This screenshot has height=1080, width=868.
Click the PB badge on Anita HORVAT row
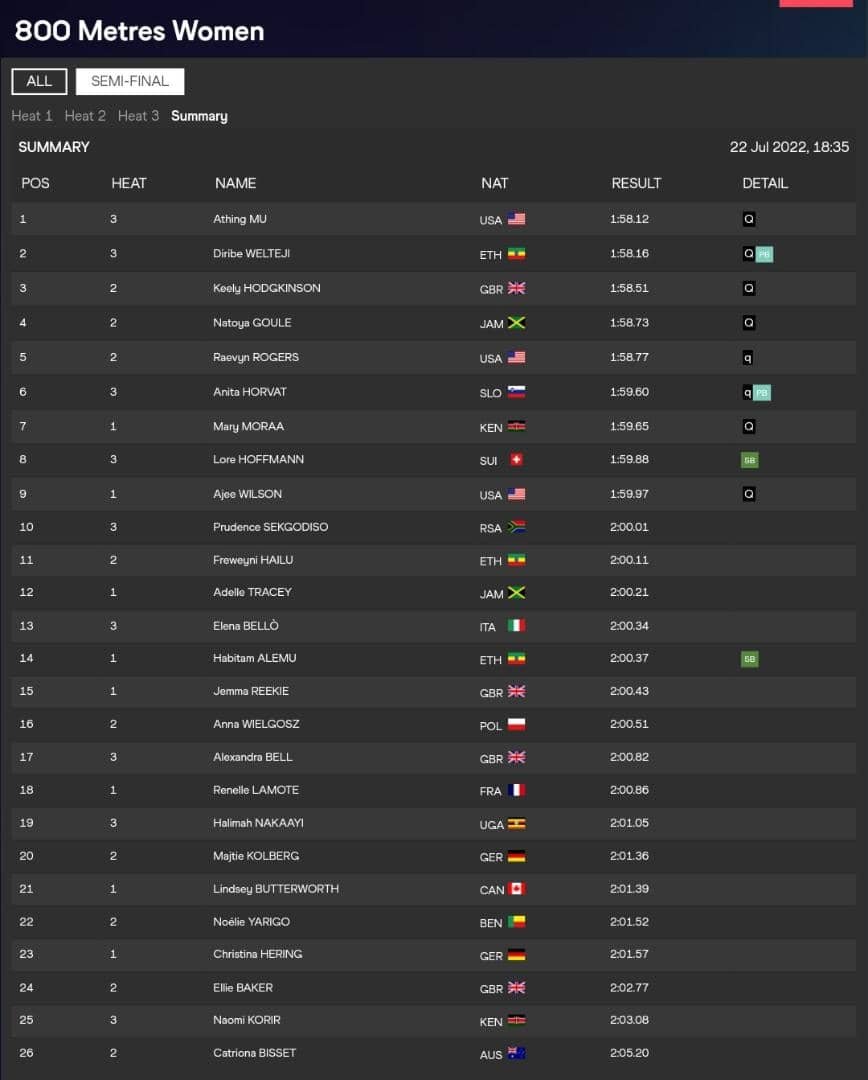pos(762,393)
